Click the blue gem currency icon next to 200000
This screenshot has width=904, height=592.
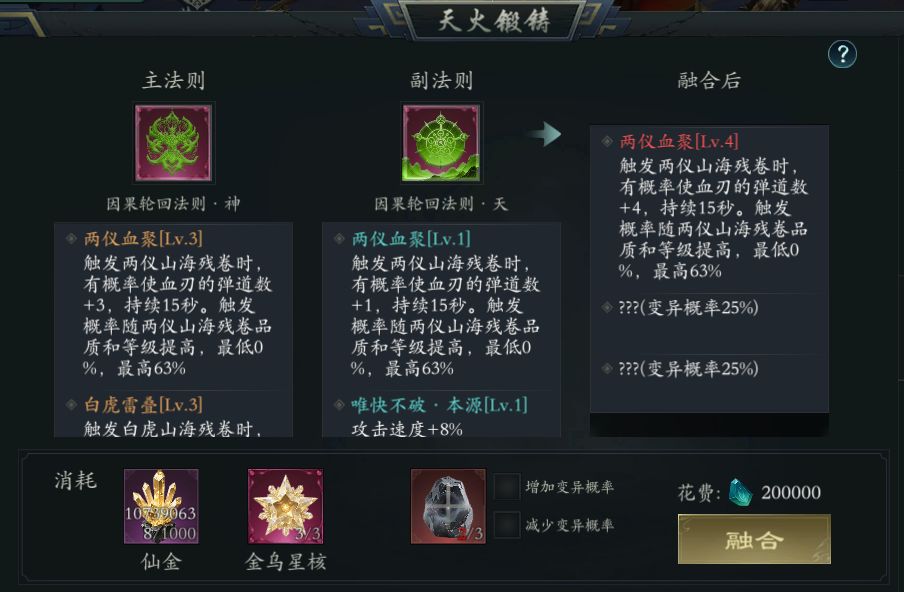pos(741,493)
